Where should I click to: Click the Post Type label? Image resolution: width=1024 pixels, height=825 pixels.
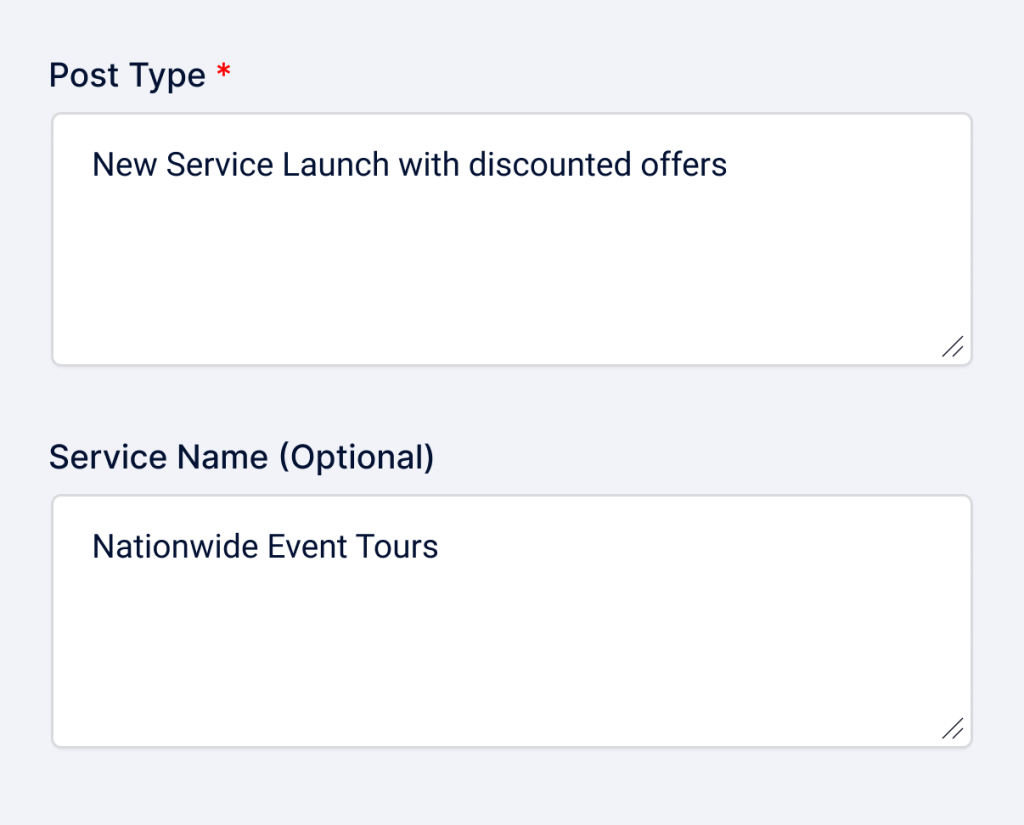127,75
